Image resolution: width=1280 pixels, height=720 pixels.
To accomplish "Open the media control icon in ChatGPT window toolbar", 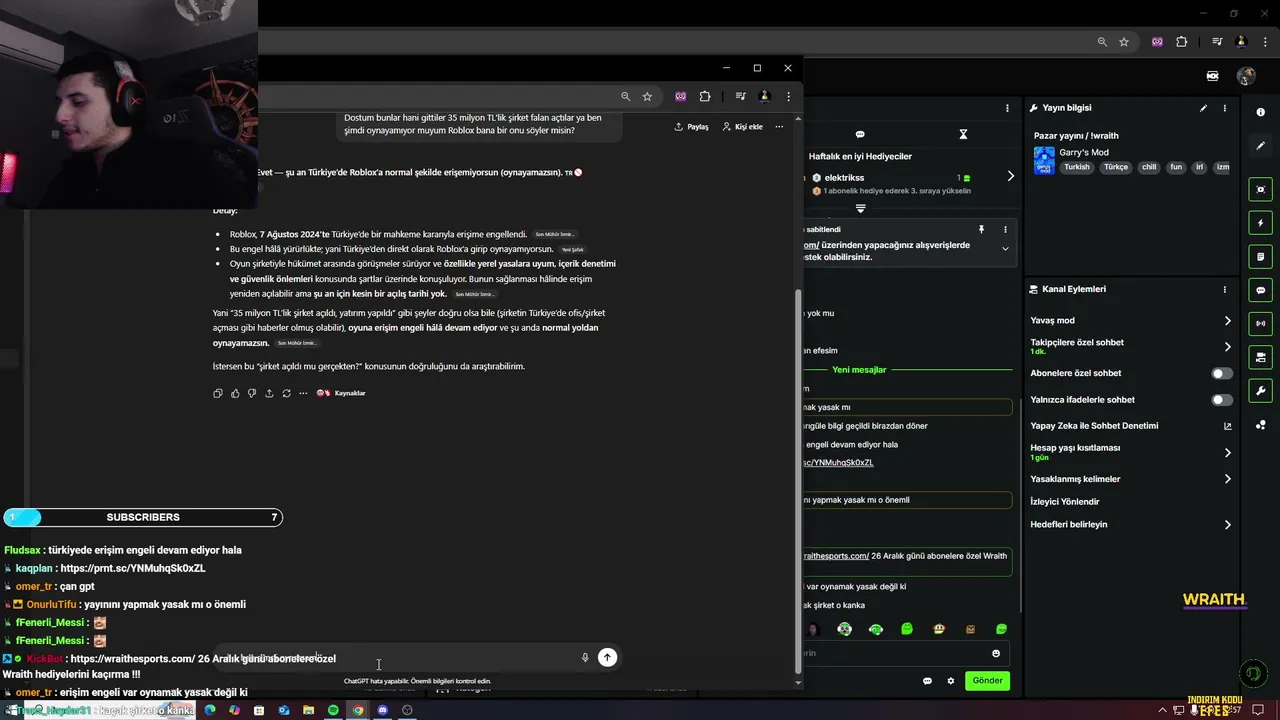I will coord(740,96).
